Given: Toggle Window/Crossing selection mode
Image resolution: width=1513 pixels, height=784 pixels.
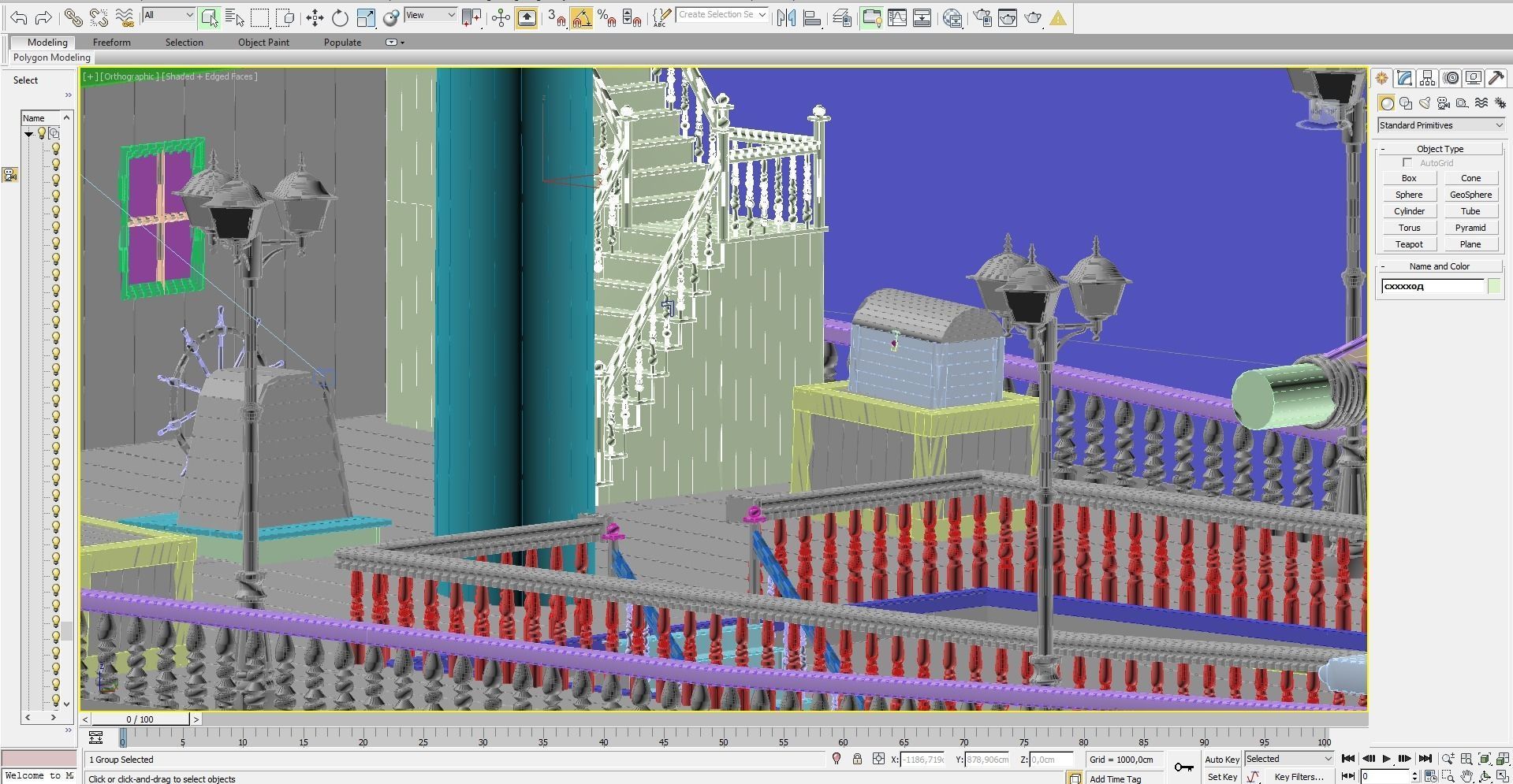Looking at the screenshot, I should pyautogui.click(x=285, y=17).
